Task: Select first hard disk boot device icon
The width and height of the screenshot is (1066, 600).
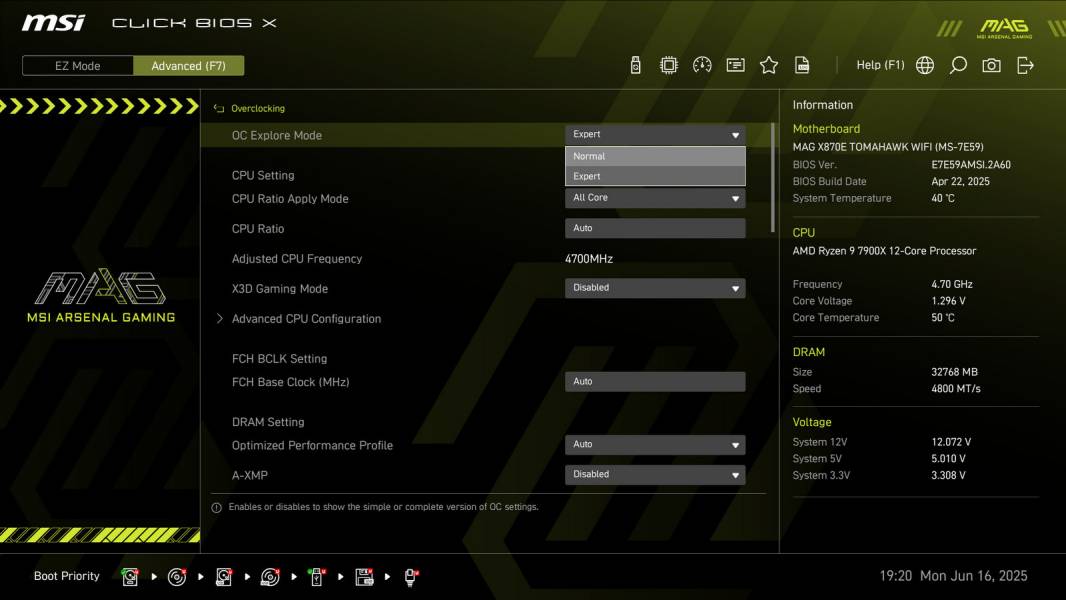Action: coord(129,577)
